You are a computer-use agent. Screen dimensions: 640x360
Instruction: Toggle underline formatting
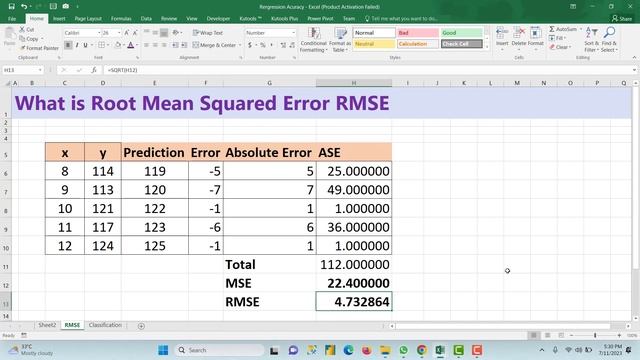pos(85,45)
